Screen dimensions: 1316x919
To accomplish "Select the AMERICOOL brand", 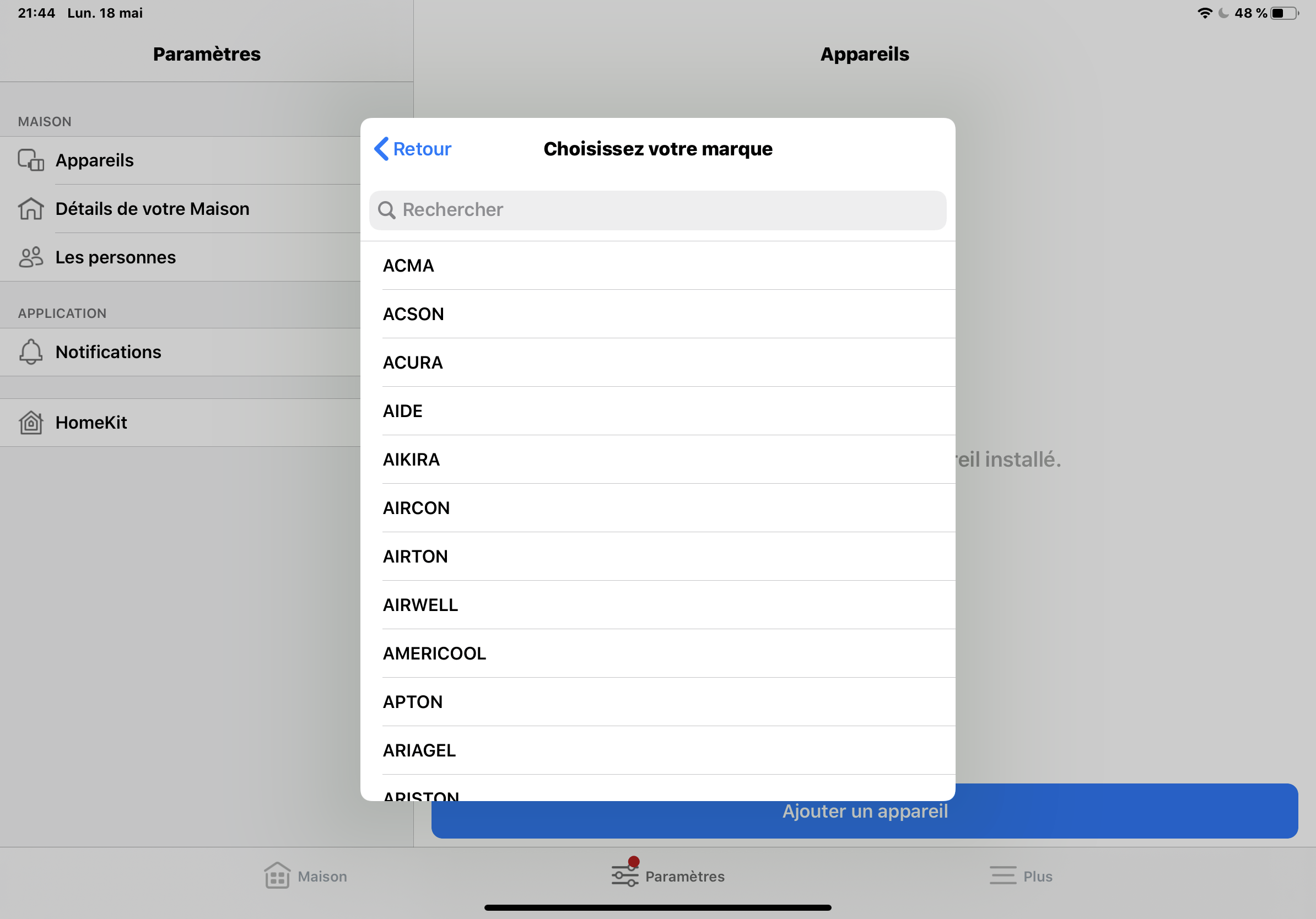I will click(657, 654).
